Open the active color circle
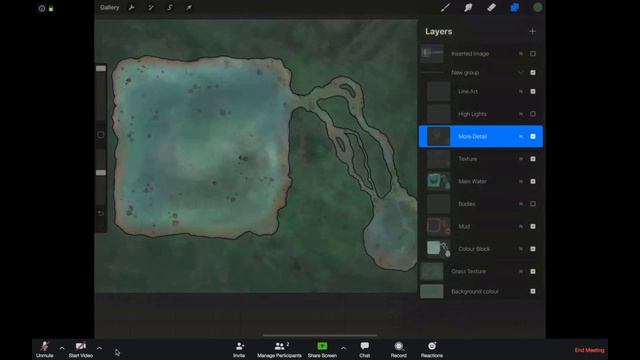This screenshot has height=360, width=640. 538,7
